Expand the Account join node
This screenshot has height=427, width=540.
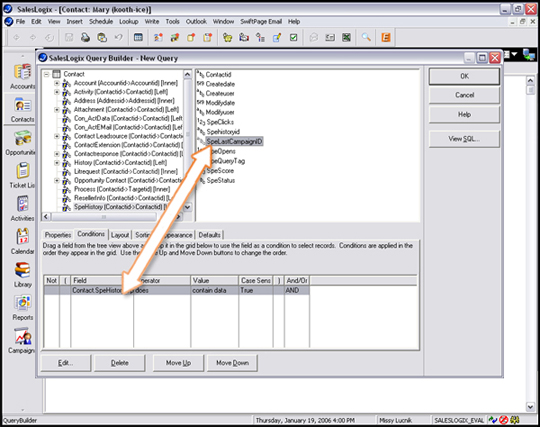tap(57, 83)
